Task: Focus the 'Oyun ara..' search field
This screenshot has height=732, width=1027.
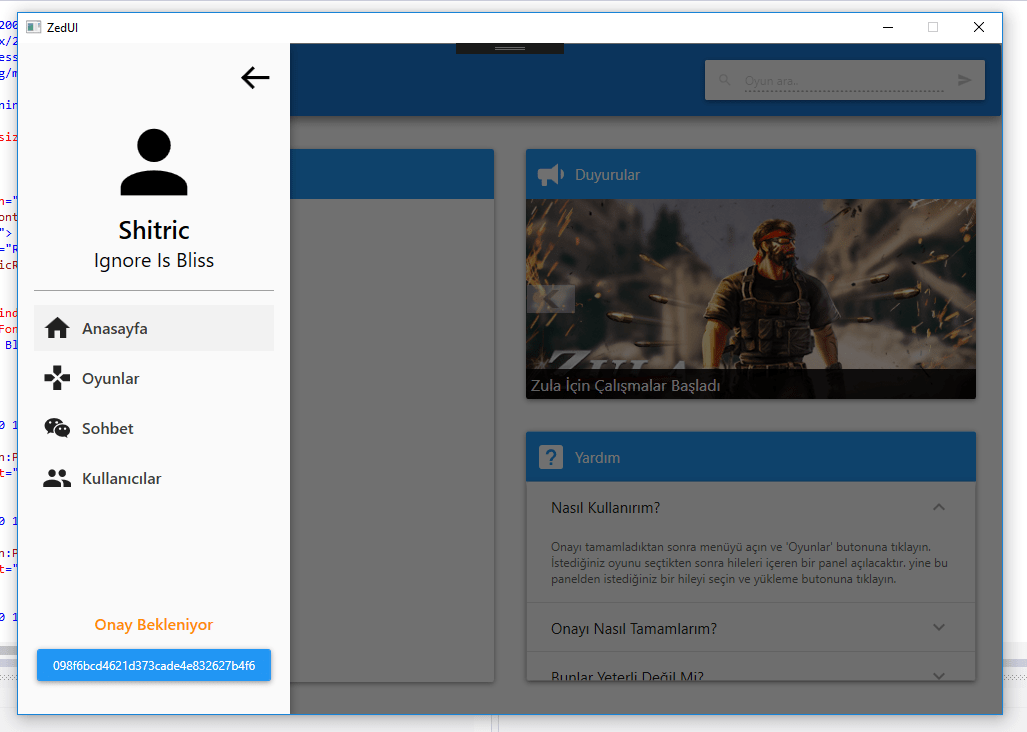Action: pos(844,81)
